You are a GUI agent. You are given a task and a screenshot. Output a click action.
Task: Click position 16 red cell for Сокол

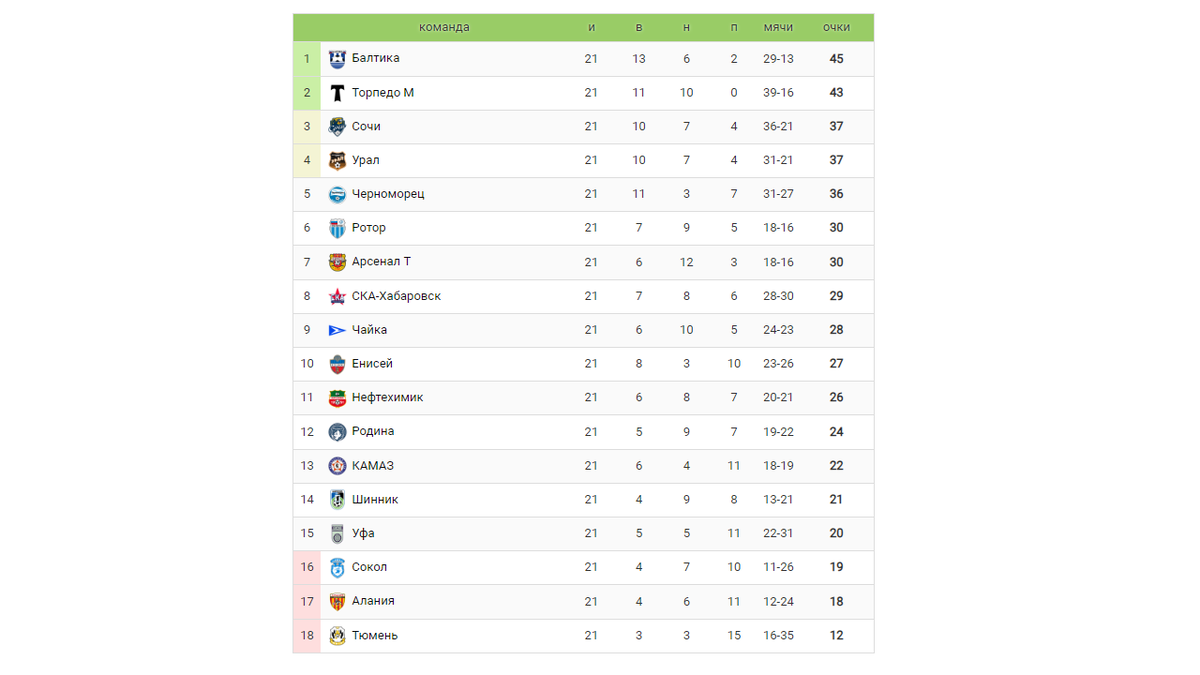(x=307, y=568)
